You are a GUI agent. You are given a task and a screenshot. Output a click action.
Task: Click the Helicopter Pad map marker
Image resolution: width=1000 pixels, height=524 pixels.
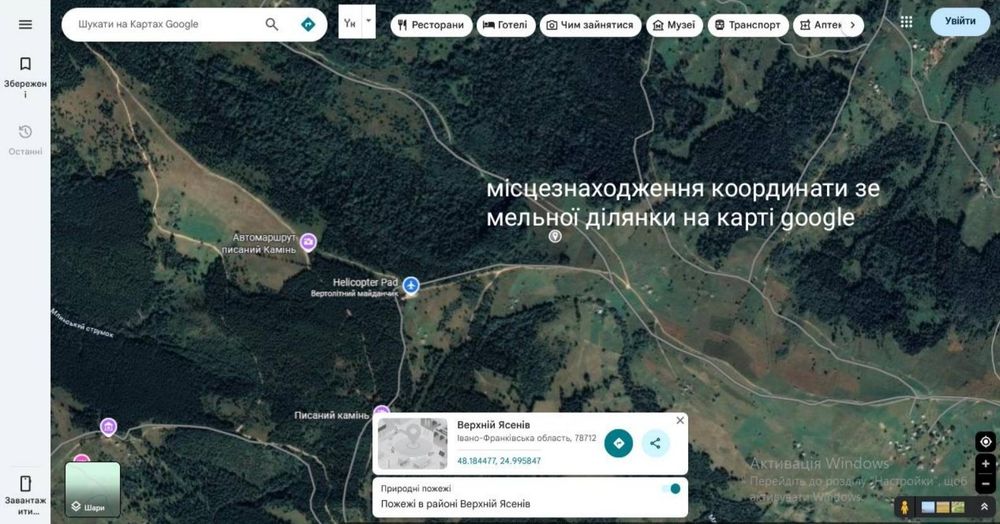411,285
